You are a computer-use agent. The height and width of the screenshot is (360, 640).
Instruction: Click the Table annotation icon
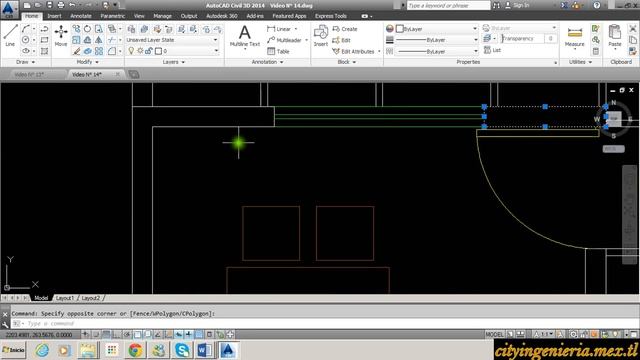coord(278,51)
